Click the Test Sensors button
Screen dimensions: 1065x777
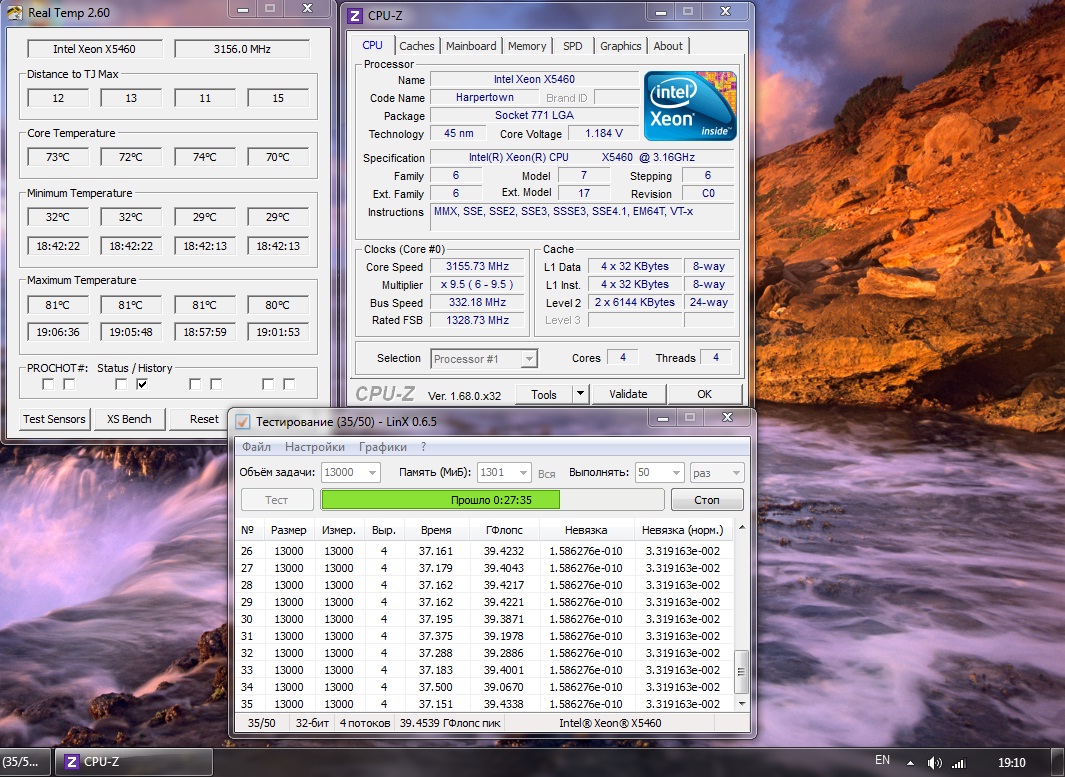[54, 419]
